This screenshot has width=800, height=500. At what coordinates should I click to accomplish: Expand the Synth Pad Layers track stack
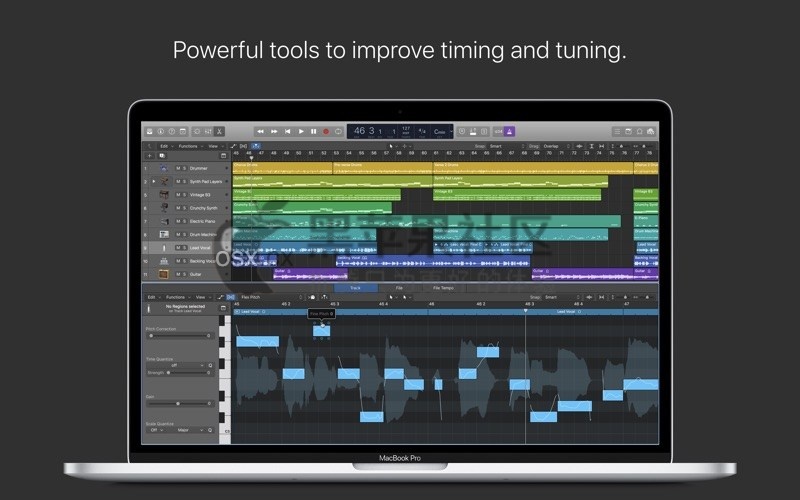point(154,182)
